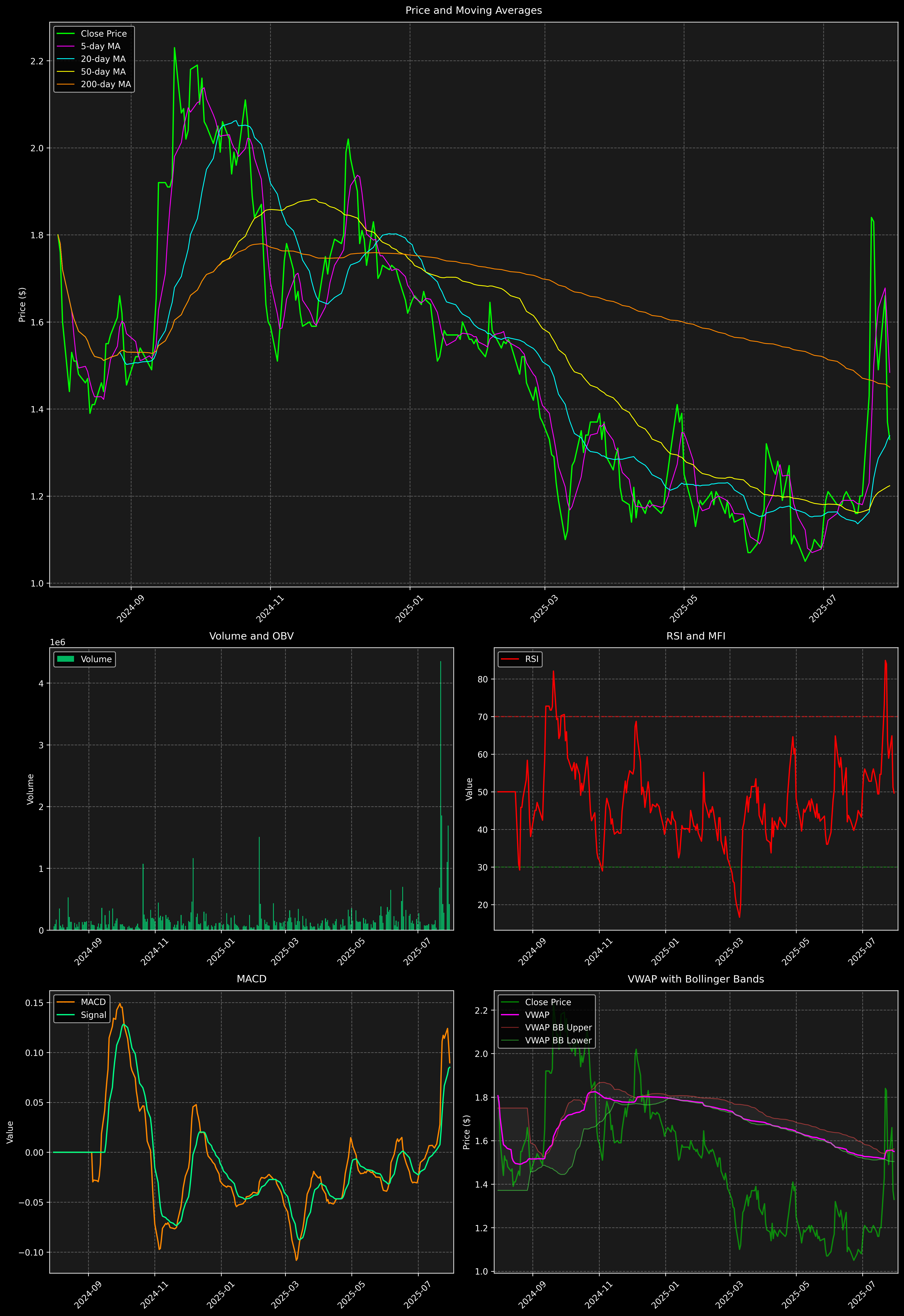Select the "Volume" legend text
Viewport: 904px width, 1316px height.
point(96,659)
